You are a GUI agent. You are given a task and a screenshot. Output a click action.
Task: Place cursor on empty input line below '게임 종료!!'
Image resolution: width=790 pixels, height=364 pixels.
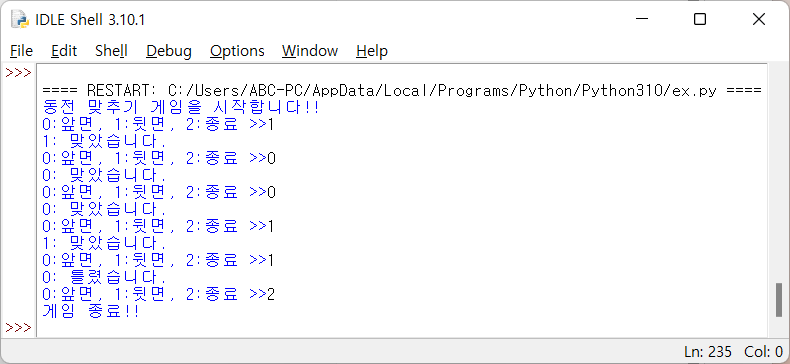[402, 328]
